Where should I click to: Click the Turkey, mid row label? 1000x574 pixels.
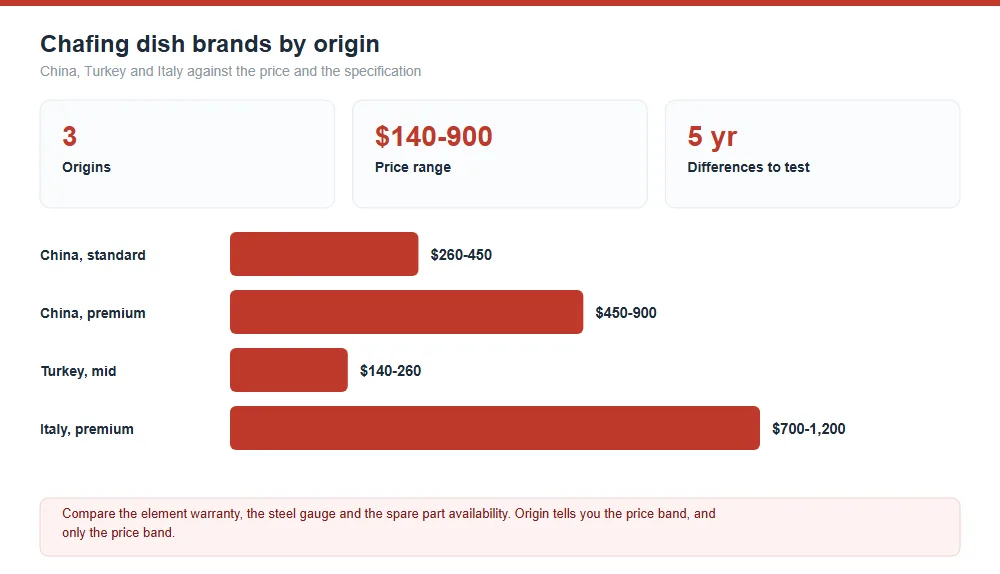(78, 371)
